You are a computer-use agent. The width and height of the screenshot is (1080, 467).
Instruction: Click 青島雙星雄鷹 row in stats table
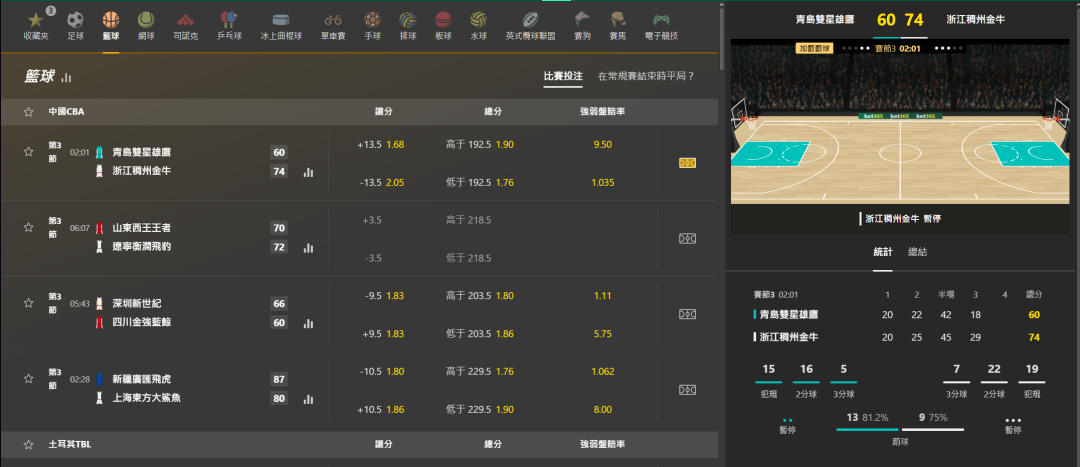[x=897, y=315]
